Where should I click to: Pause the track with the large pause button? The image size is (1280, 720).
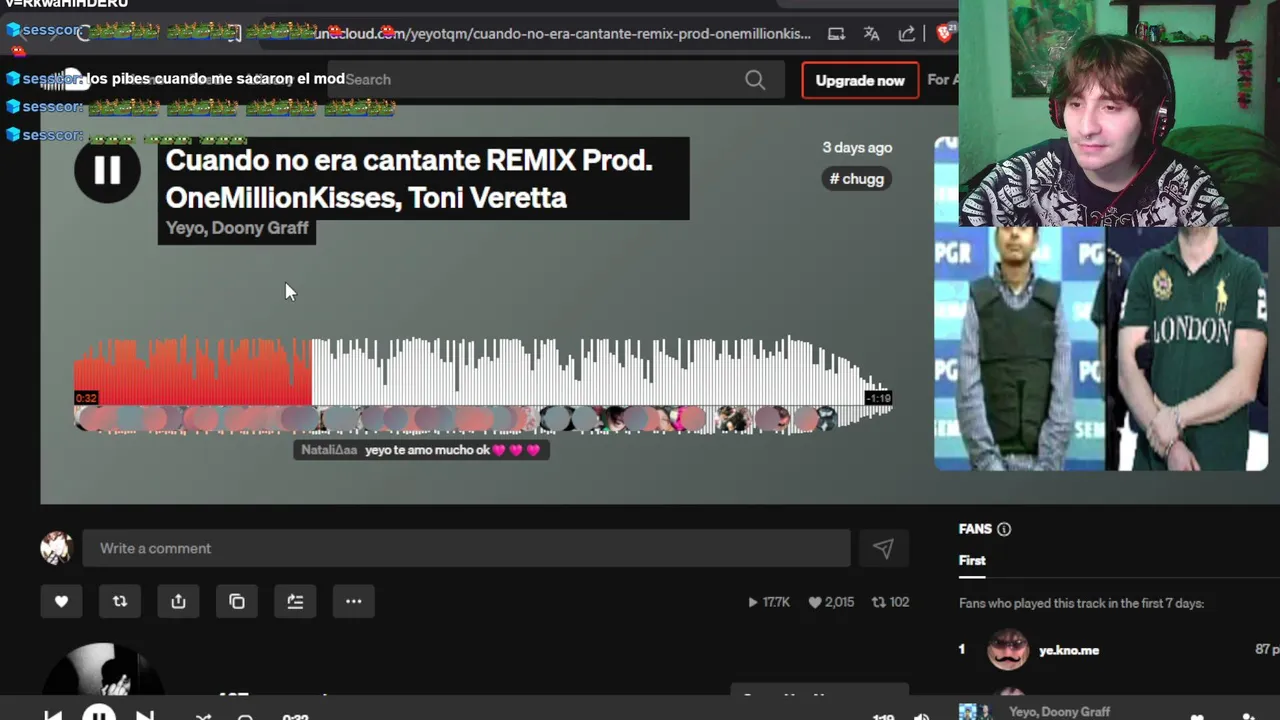click(x=107, y=170)
